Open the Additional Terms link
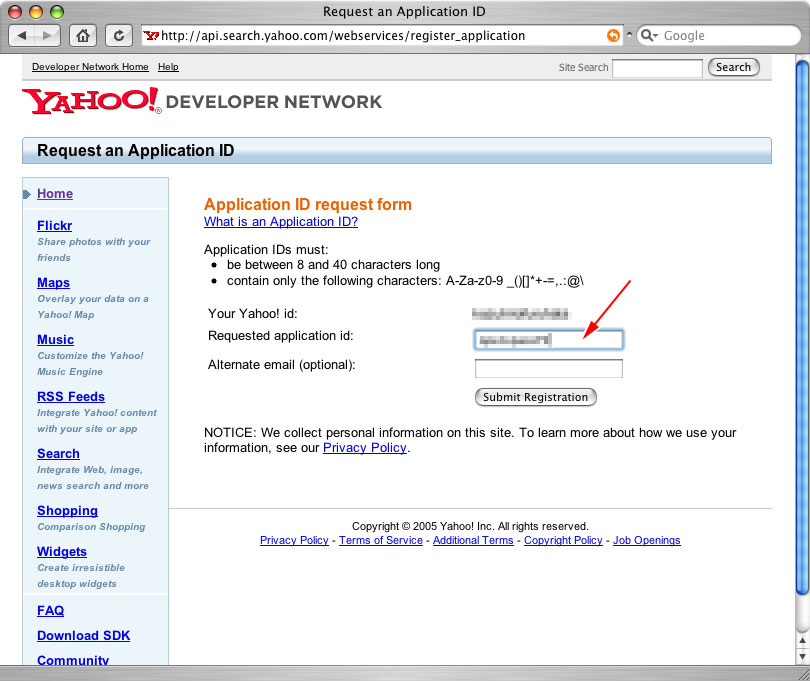The width and height of the screenshot is (810, 681). pyautogui.click(x=473, y=540)
